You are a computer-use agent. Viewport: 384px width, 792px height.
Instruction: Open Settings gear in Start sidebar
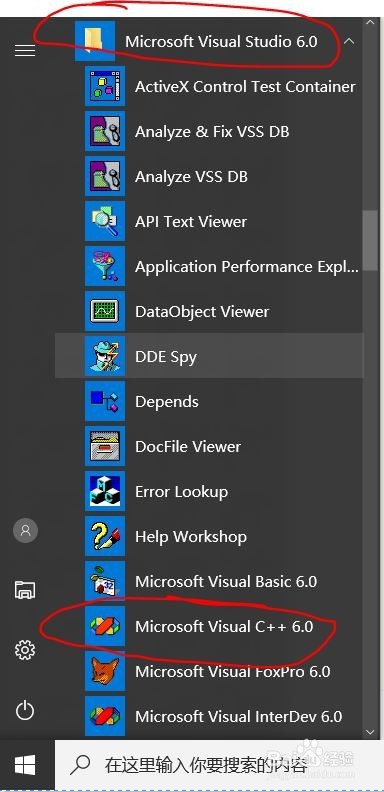coord(25,650)
